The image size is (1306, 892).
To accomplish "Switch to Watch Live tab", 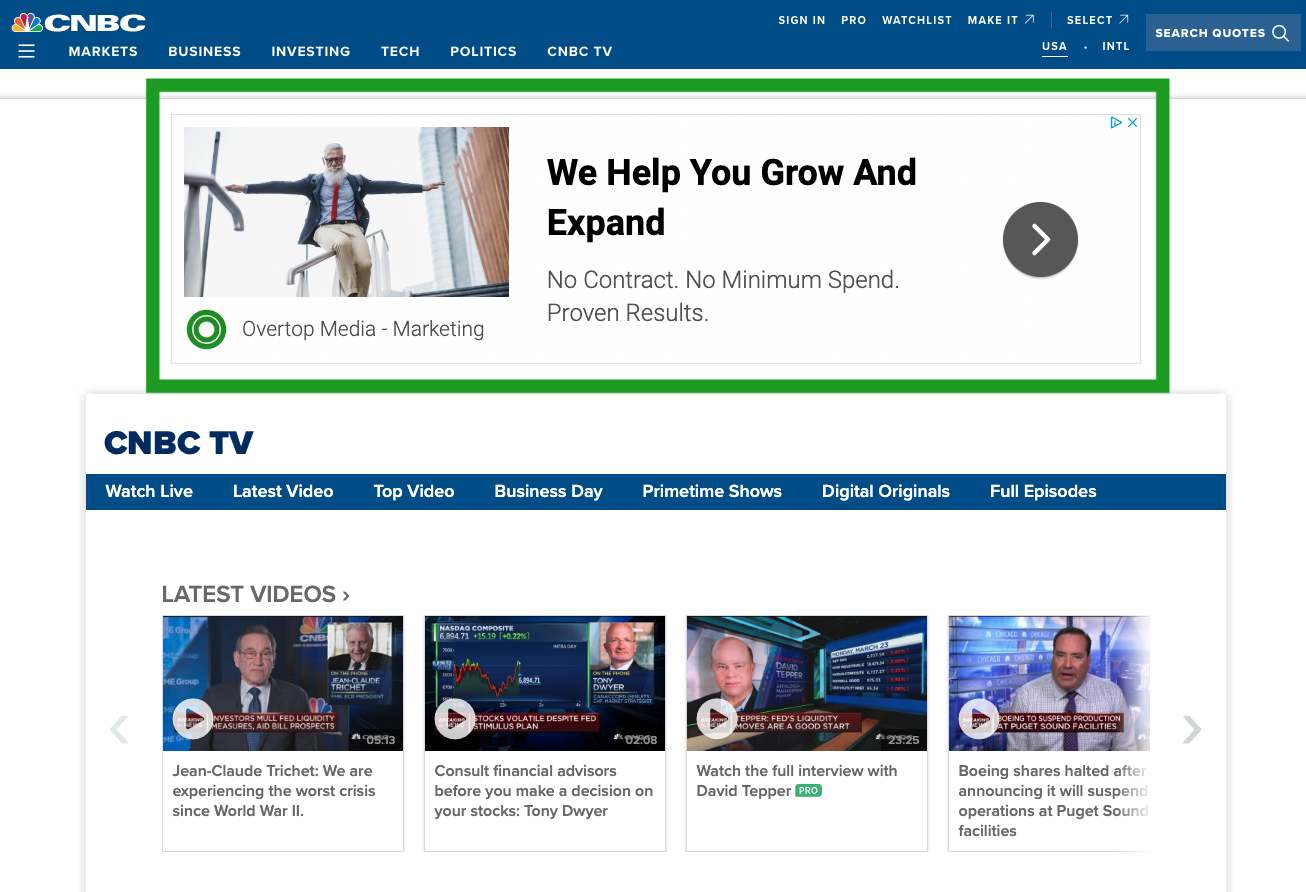I will [149, 491].
